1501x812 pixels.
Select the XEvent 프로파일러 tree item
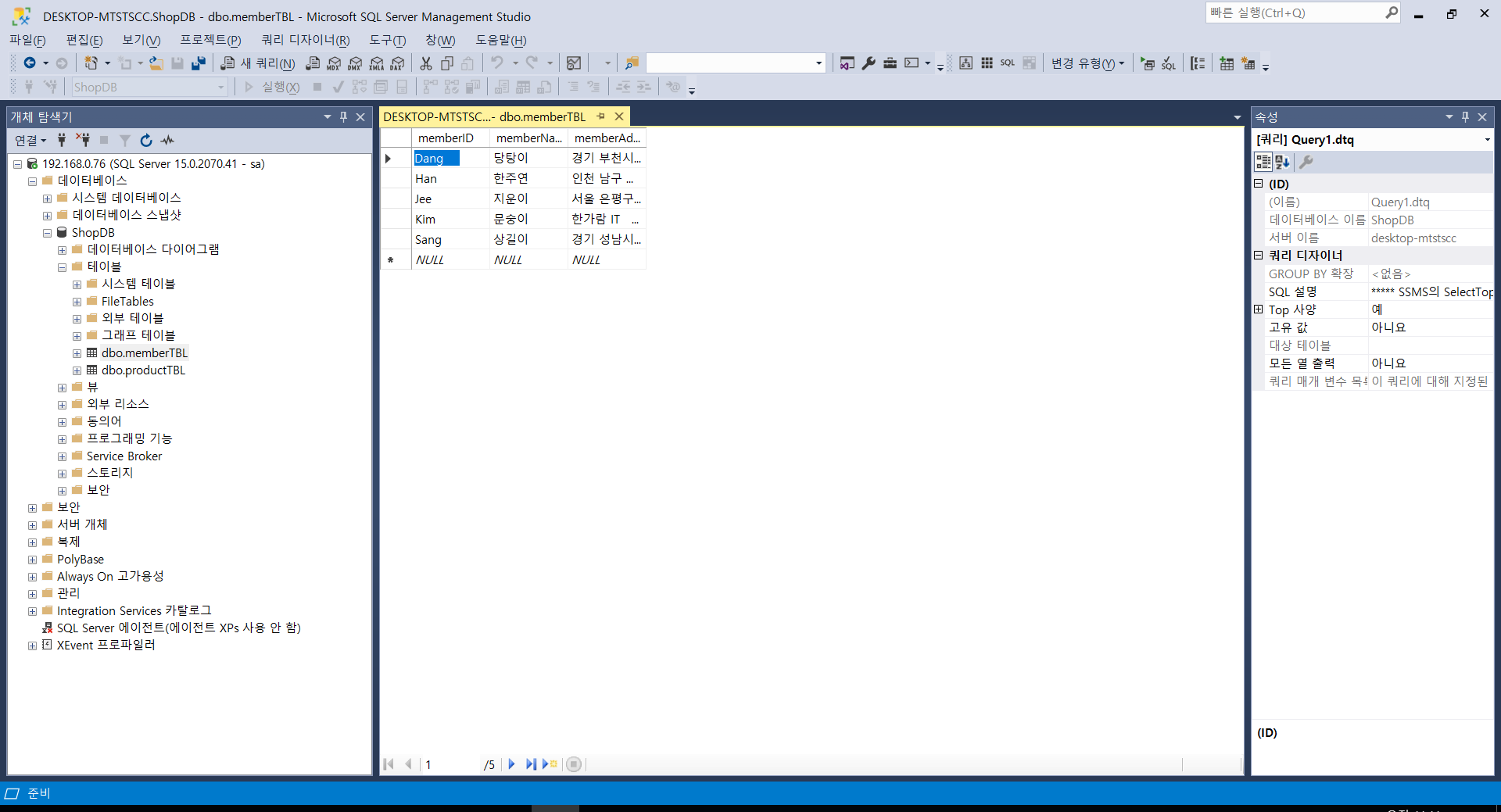click(106, 646)
